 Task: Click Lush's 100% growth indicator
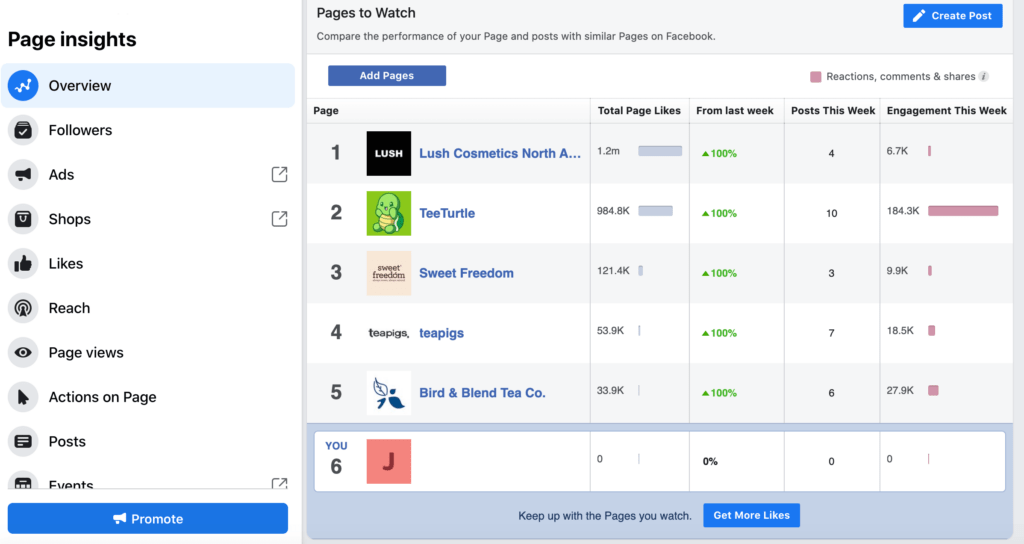(x=719, y=153)
